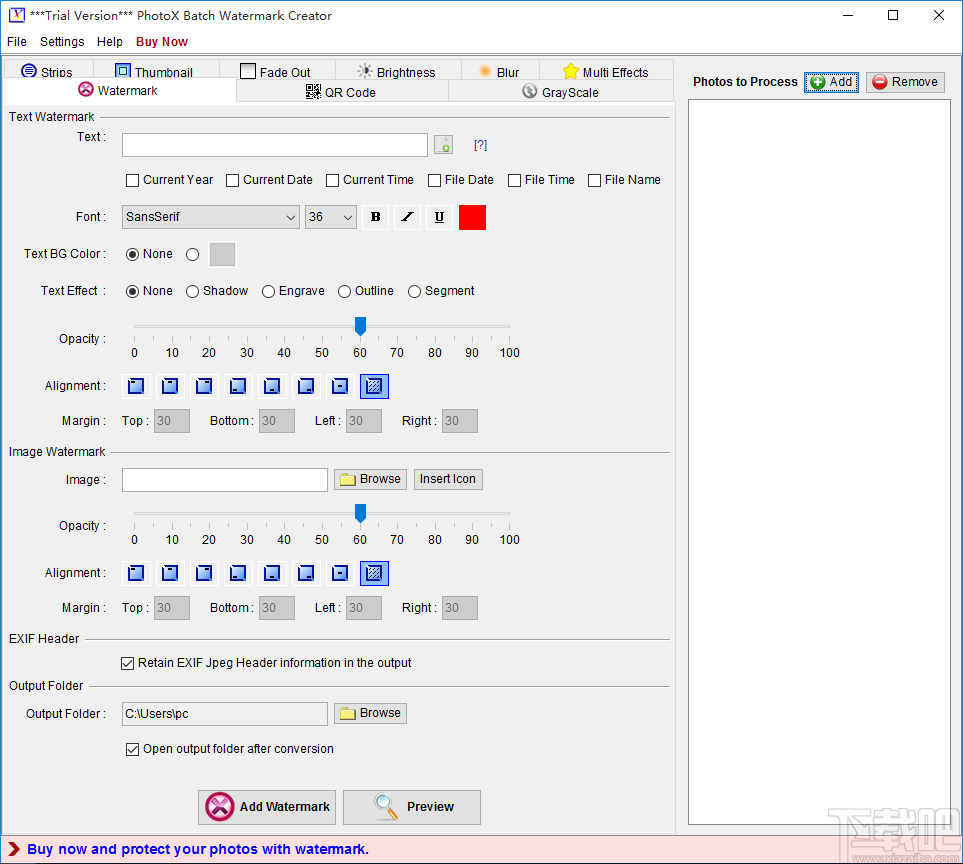Switch to the QR Code tab

click(x=342, y=92)
